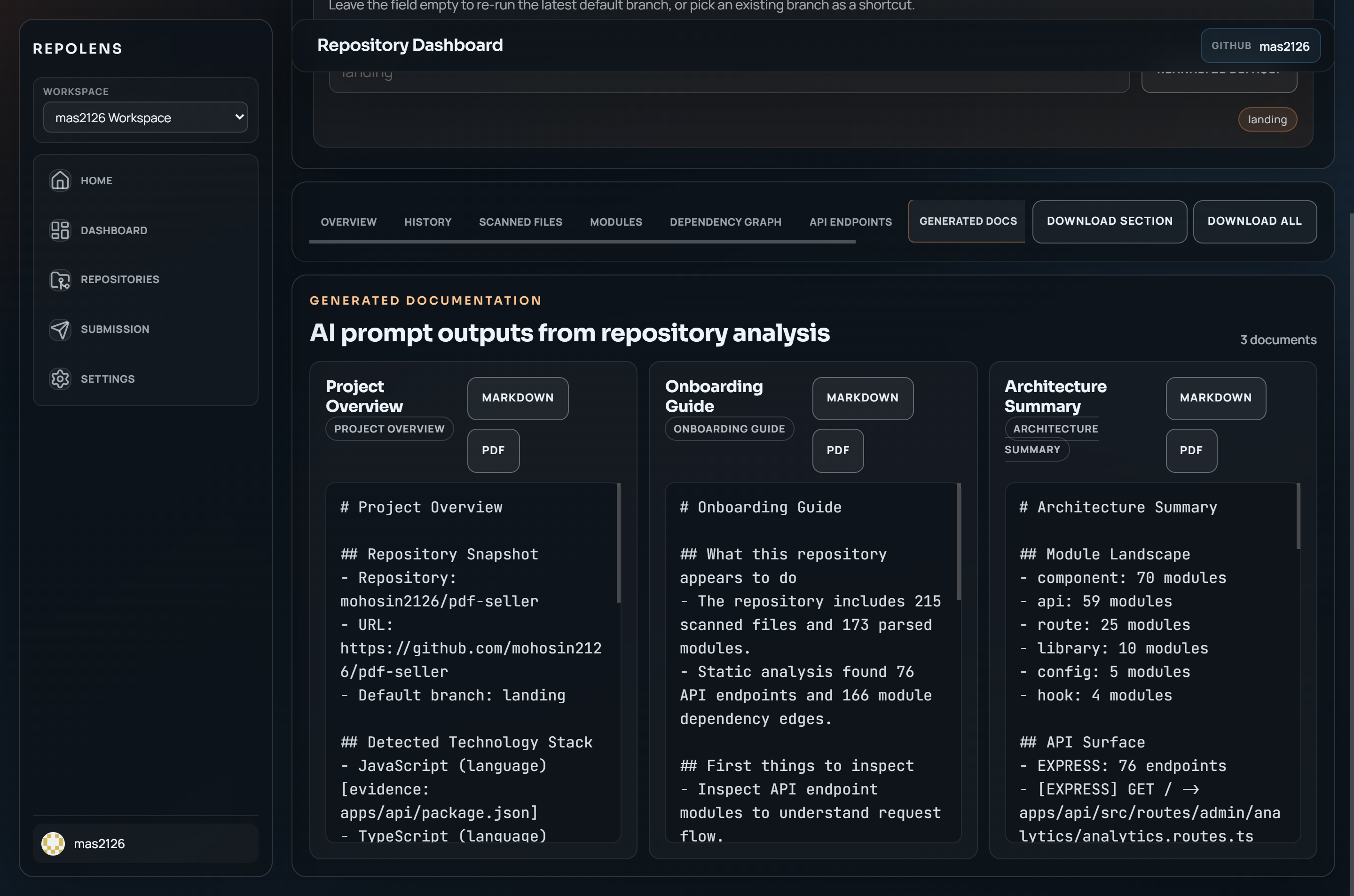The image size is (1354, 896).
Task: Select the API Endpoints tab
Action: pyautogui.click(x=850, y=222)
